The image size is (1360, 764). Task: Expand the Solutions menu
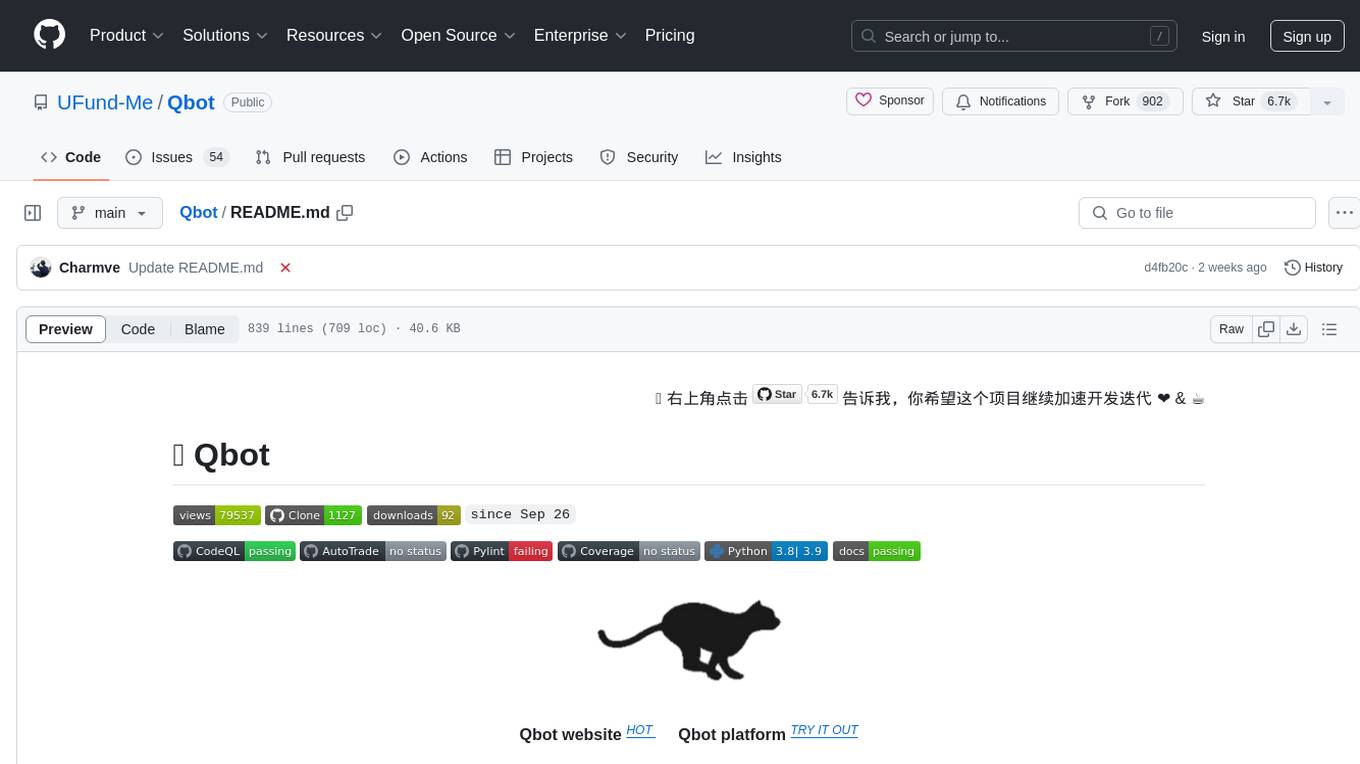(x=225, y=35)
